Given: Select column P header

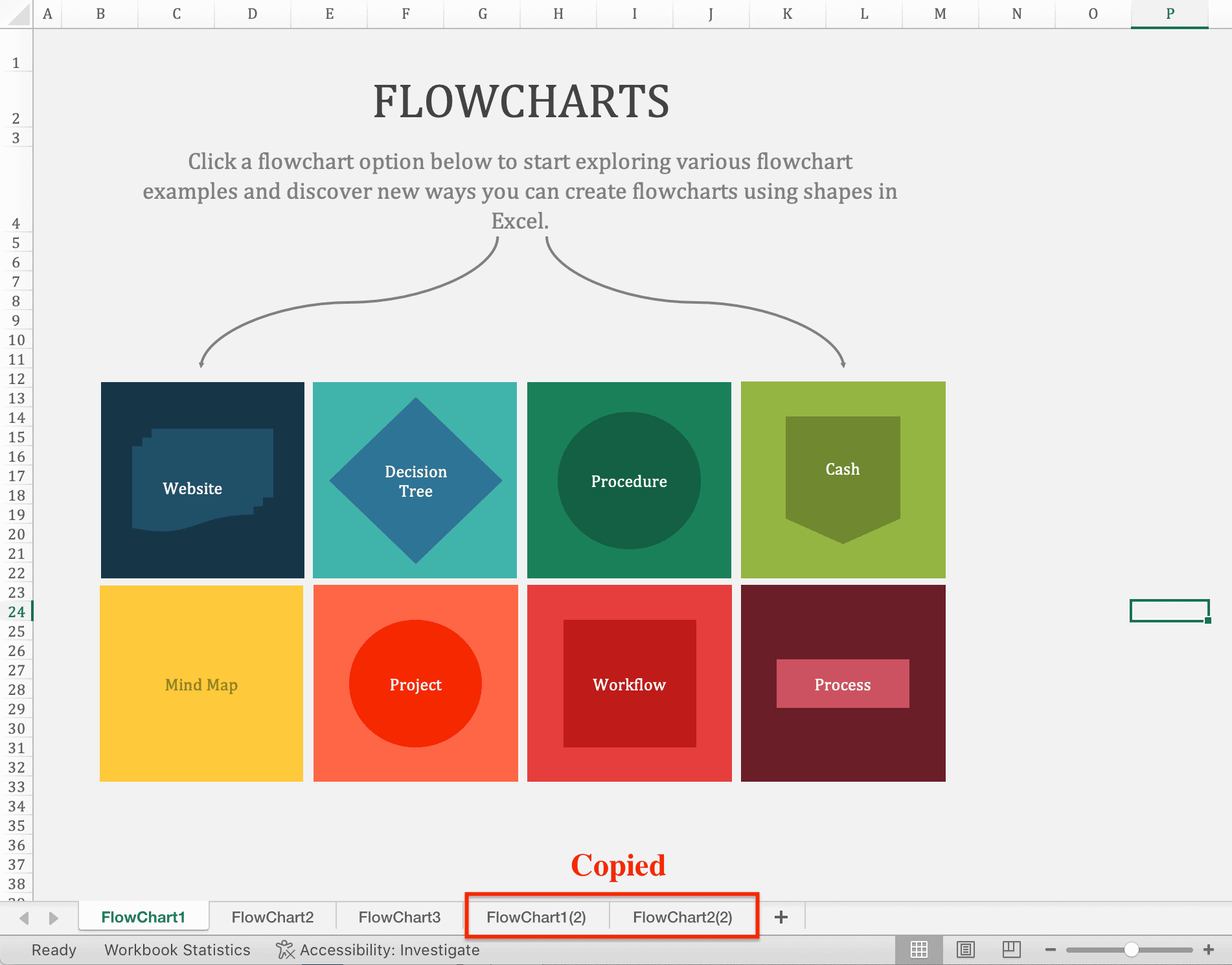Looking at the screenshot, I should click(x=1170, y=14).
